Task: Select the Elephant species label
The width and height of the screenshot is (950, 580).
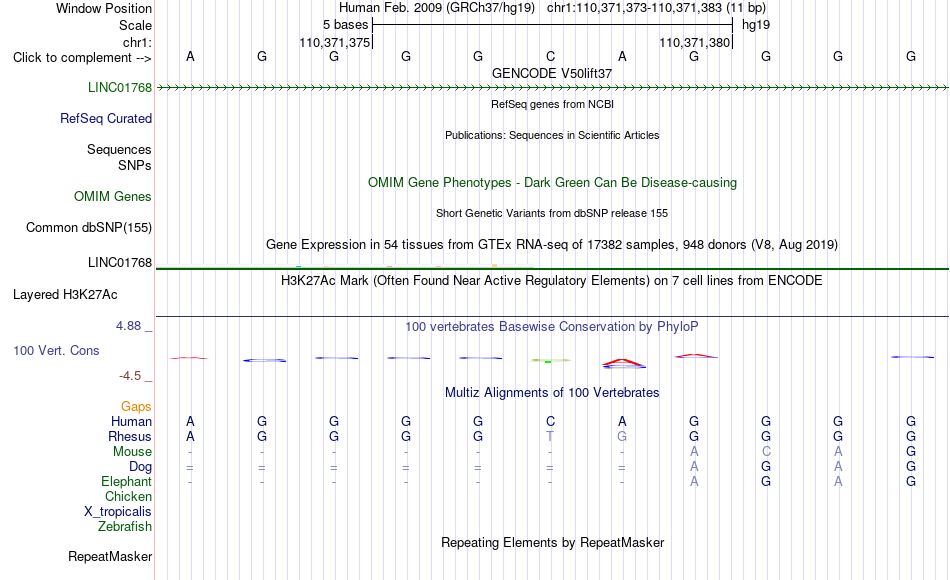Action: pos(127,481)
